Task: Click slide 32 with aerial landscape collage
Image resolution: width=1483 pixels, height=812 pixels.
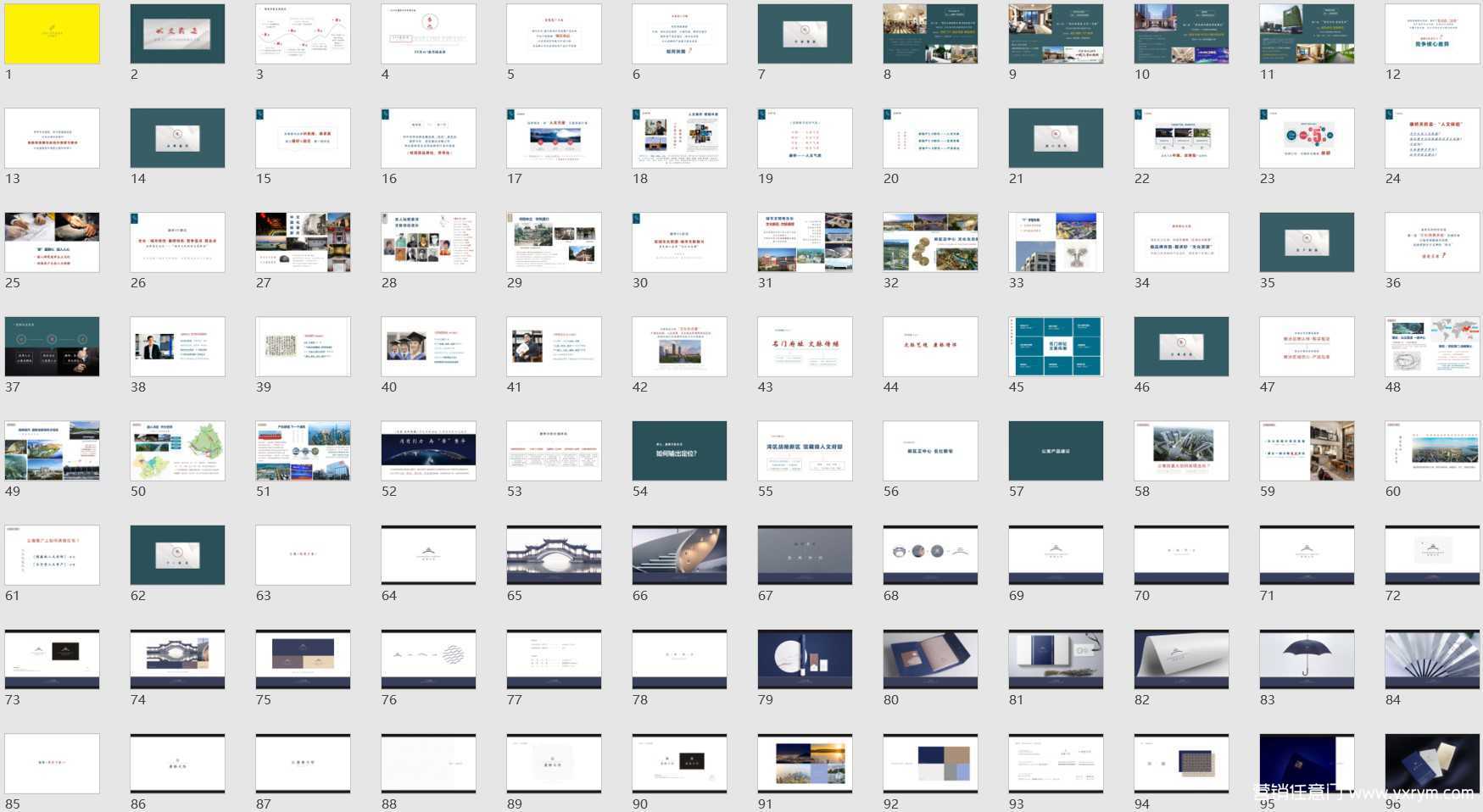Action: [x=930, y=242]
